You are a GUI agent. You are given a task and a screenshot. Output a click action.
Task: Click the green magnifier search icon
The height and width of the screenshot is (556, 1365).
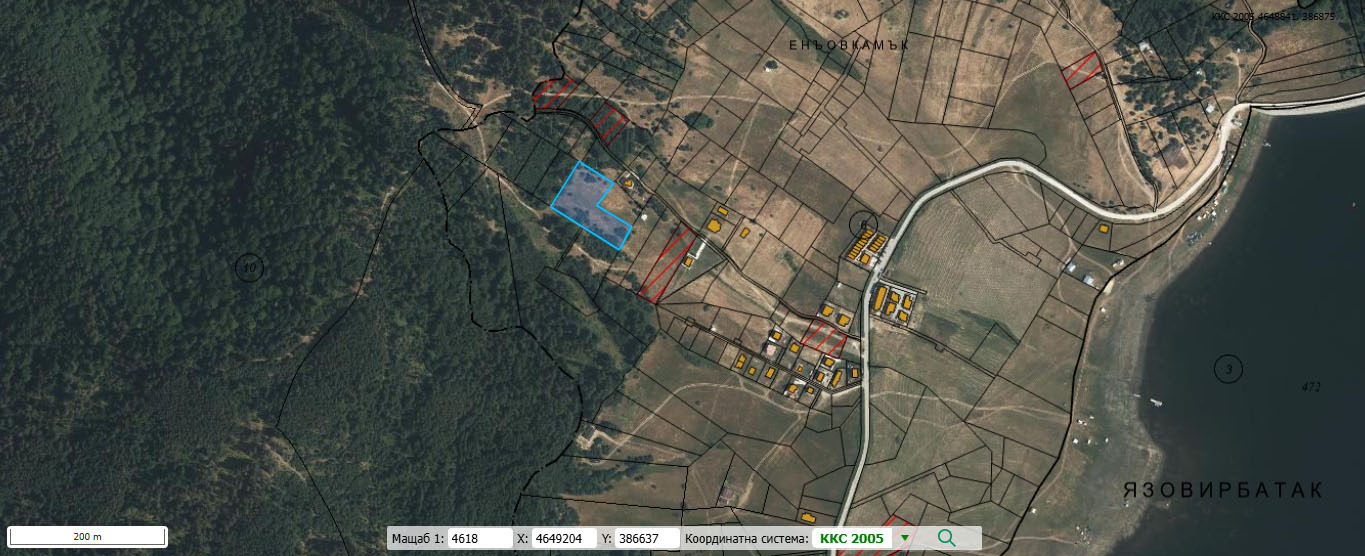(946, 538)
